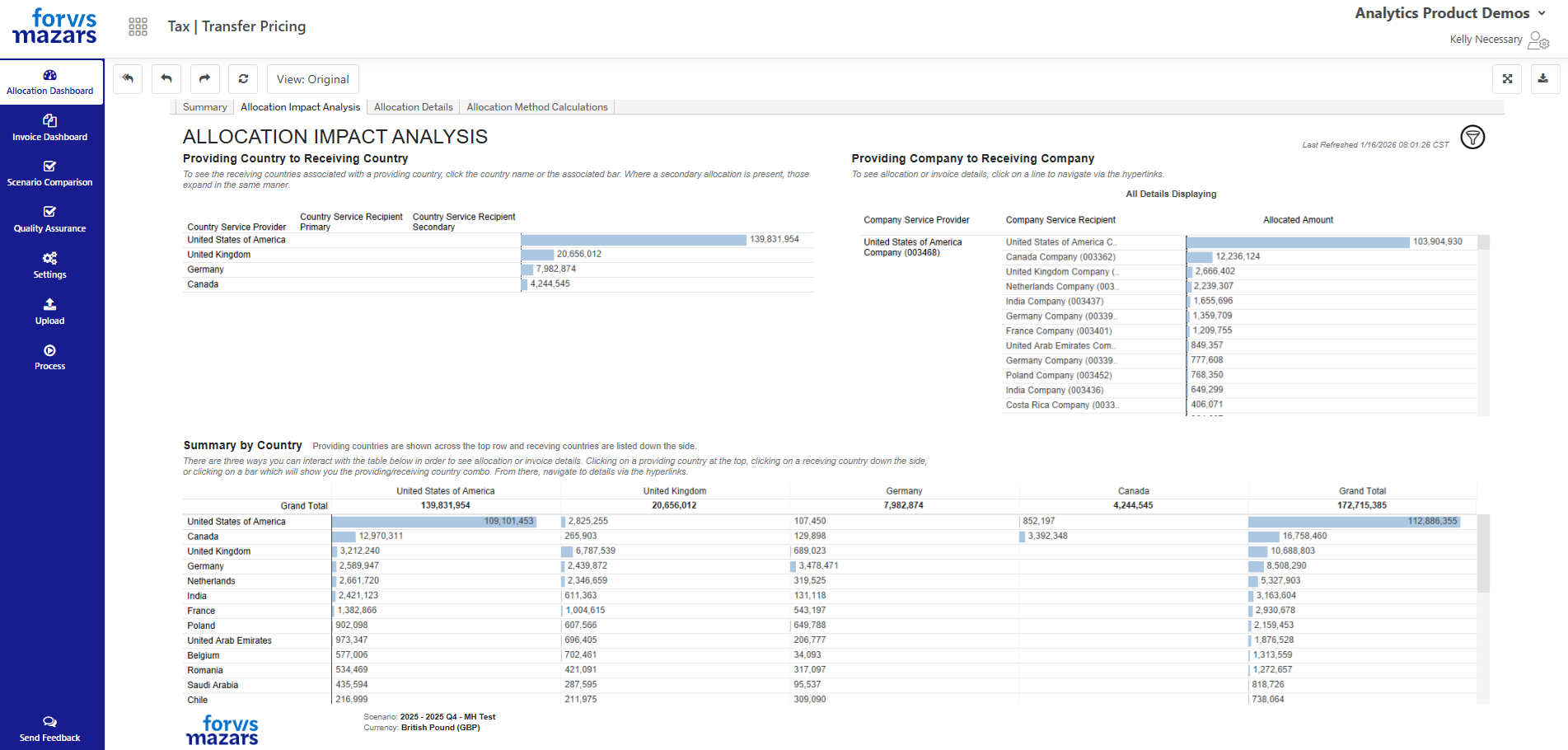
Task: Click the 109,101,453 summary bar
Action: coord(434,522)
